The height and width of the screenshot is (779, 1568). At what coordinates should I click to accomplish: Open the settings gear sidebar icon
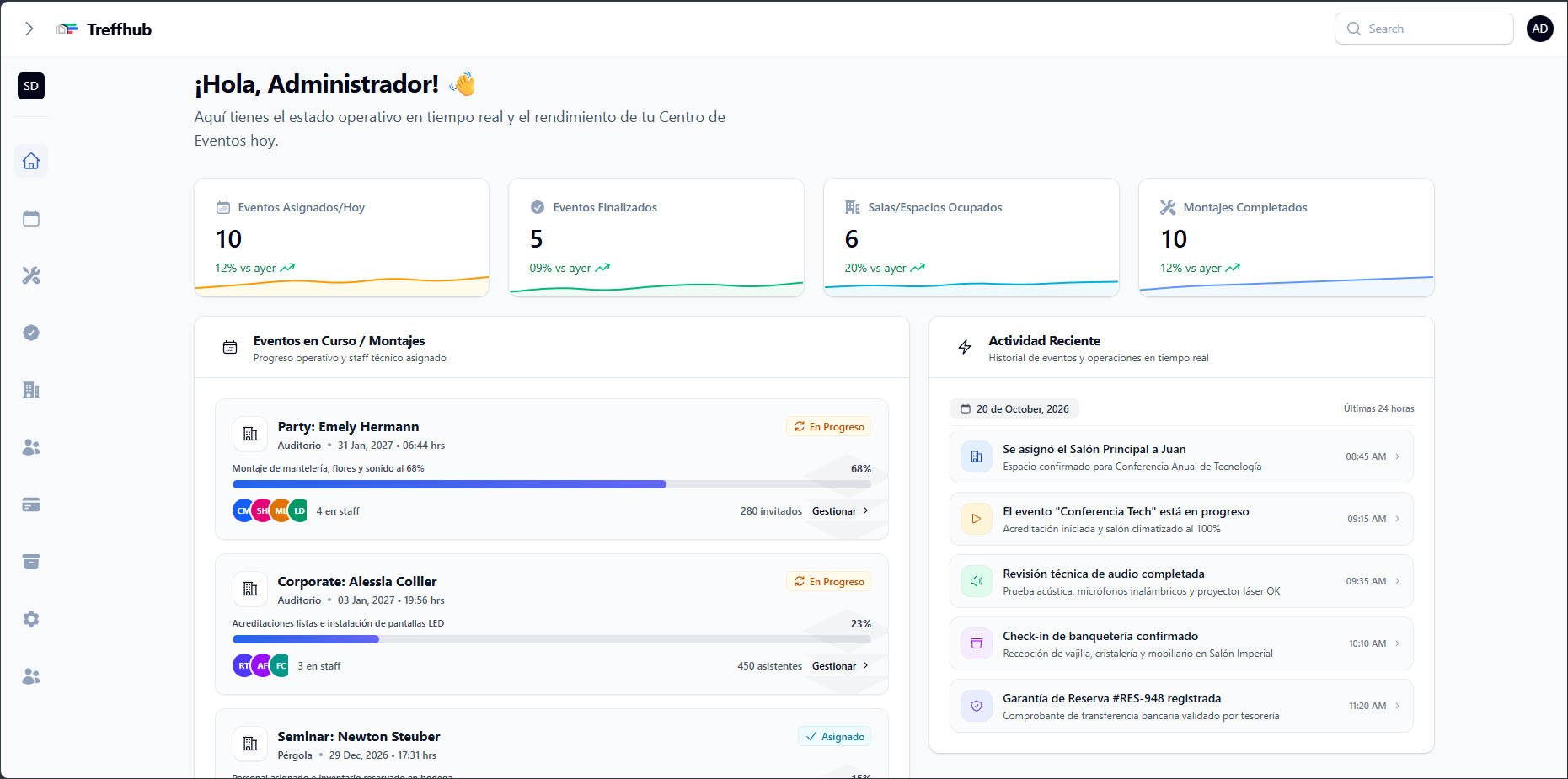coord(31,619)
